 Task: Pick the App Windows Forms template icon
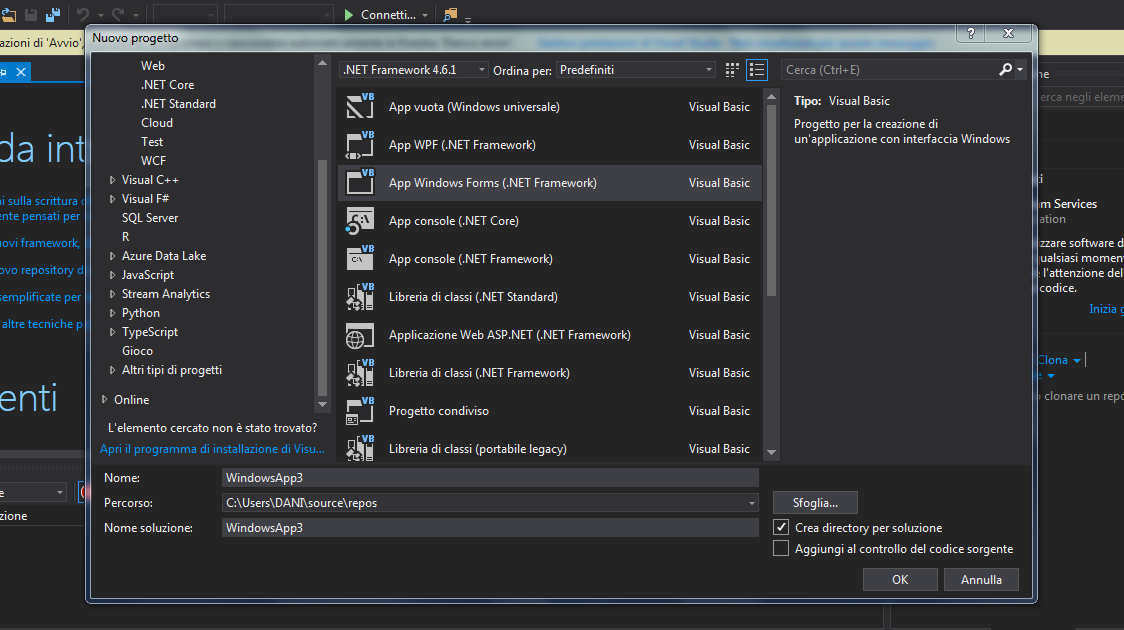[360, 182]
